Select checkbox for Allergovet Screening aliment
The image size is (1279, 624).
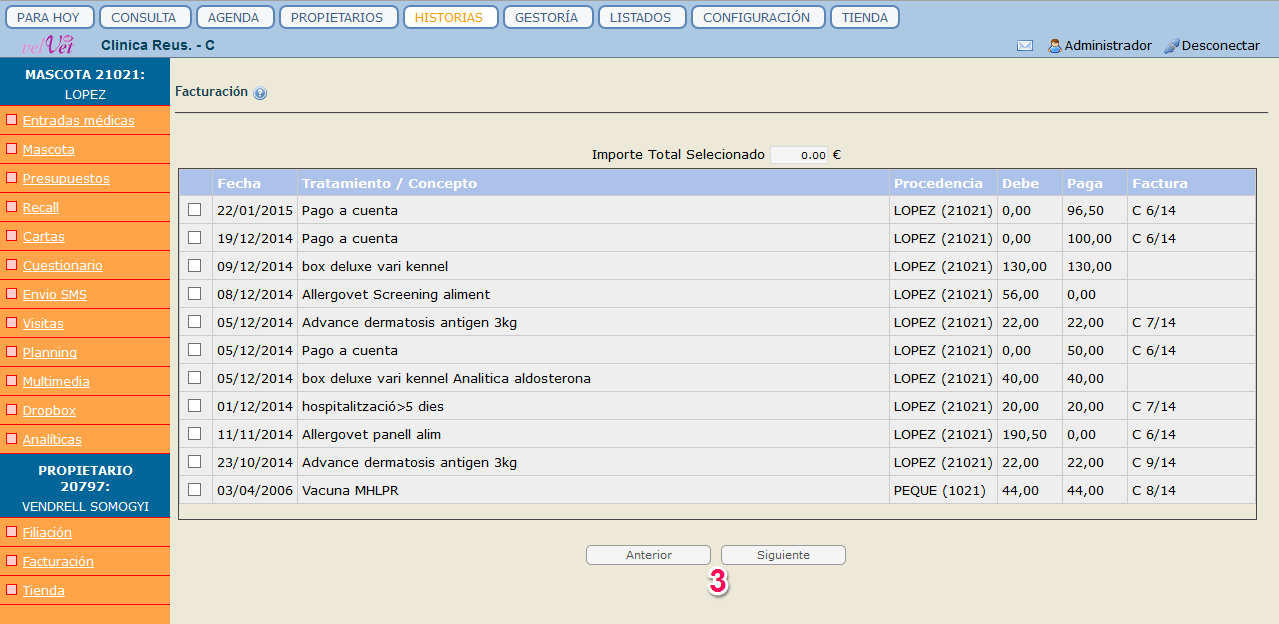(x=194, y=294)
